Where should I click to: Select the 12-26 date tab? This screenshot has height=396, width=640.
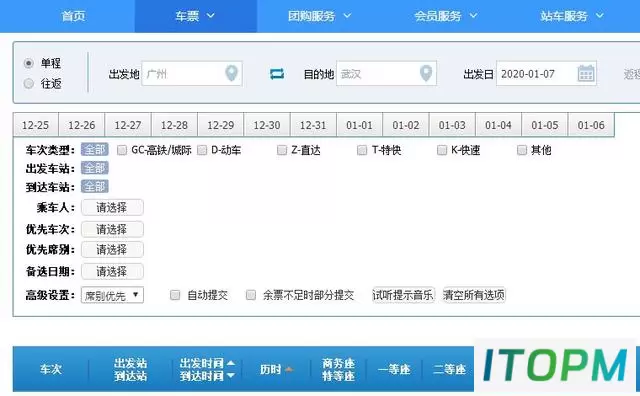[x=82, y=125]
